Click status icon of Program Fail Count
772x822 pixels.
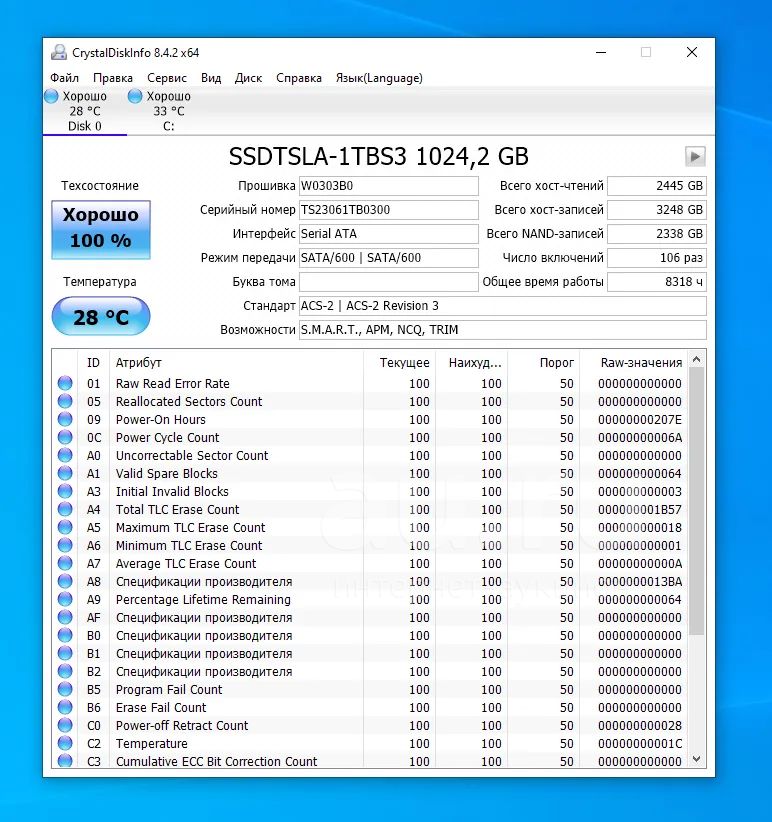click(x=65, y=689)
